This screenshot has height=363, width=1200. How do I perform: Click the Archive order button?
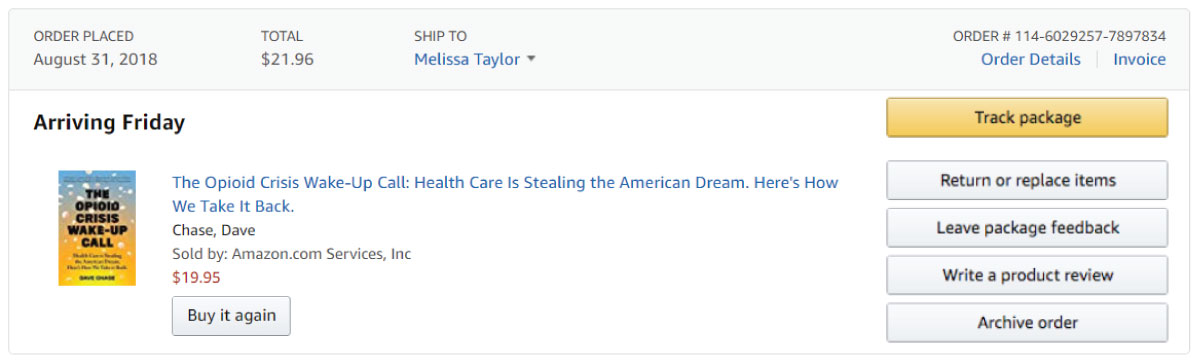point(1027,323)
